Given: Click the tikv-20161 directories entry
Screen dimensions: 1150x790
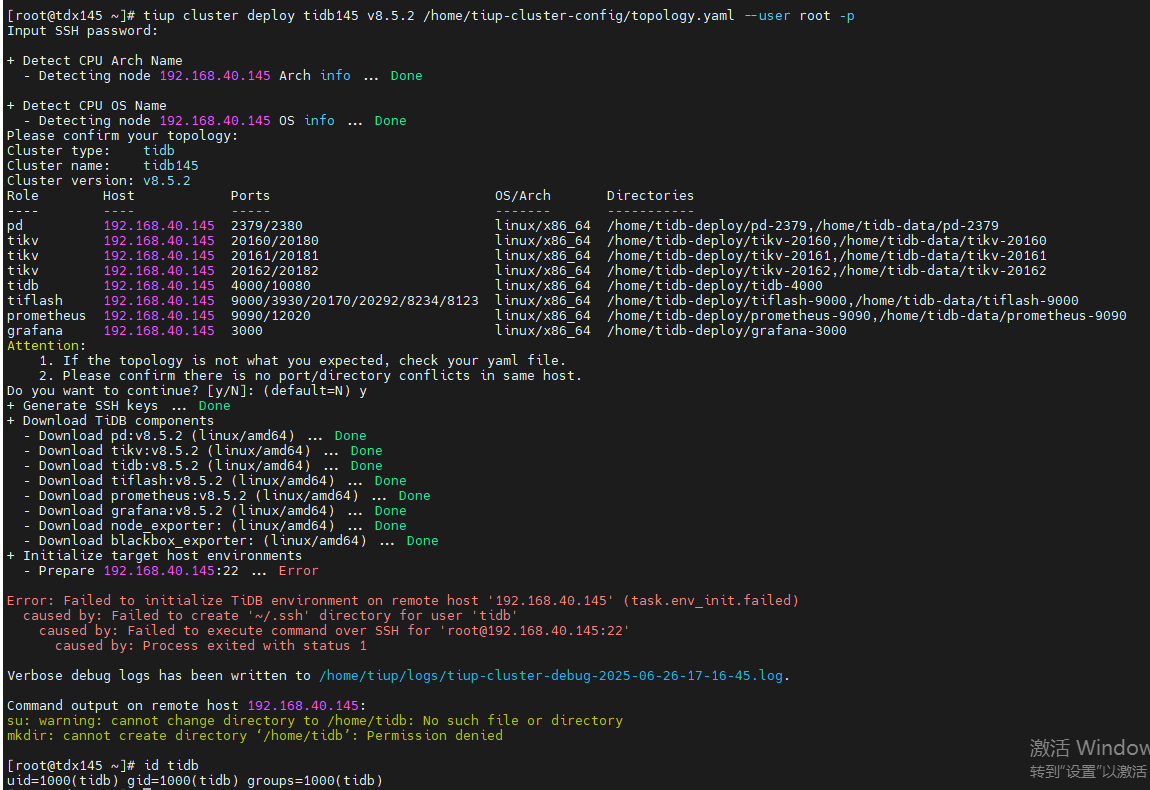Looking at the screenshot, I should tap(827, 256).
